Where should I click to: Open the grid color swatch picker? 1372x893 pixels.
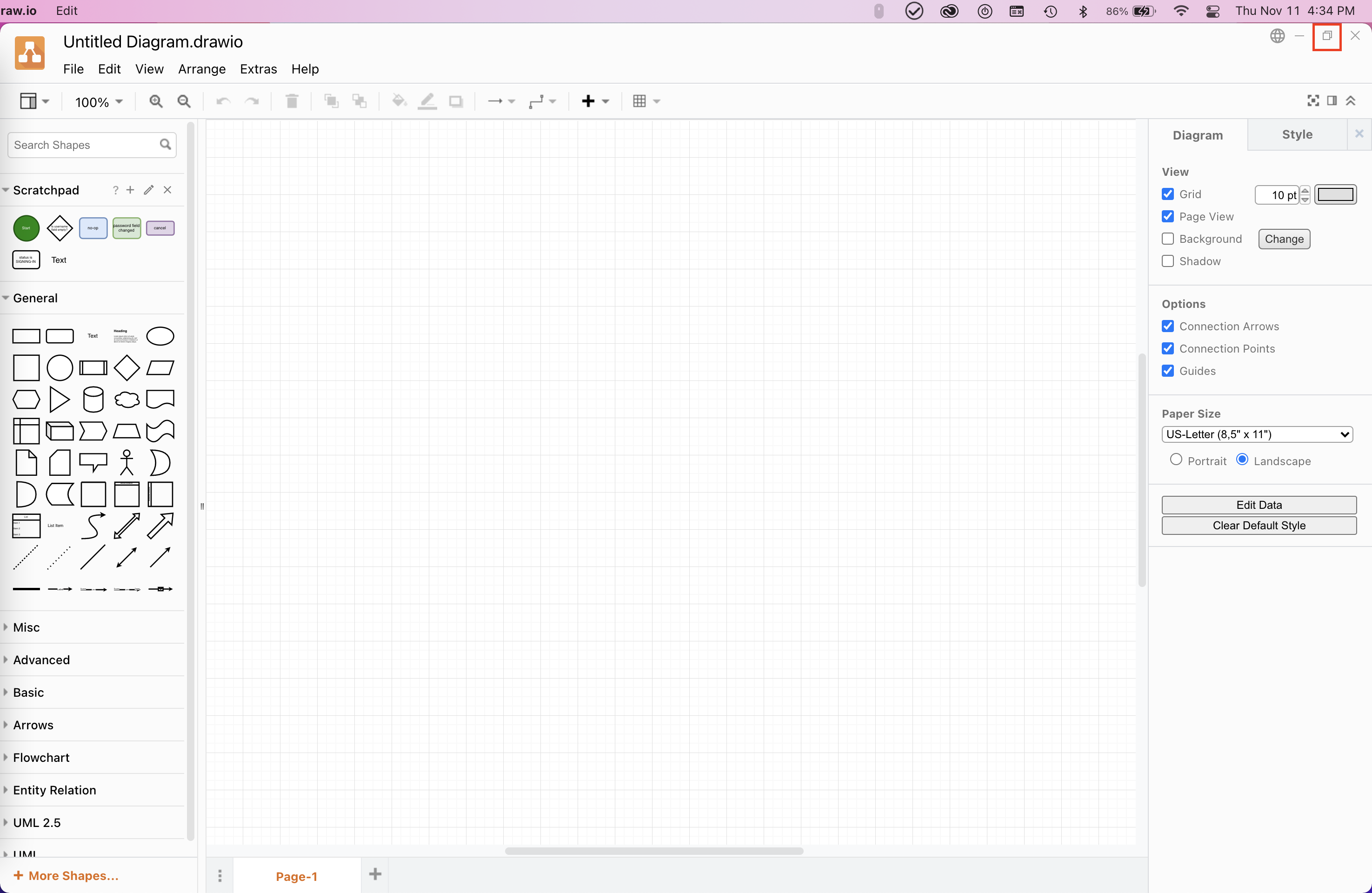pos(1336,194)
